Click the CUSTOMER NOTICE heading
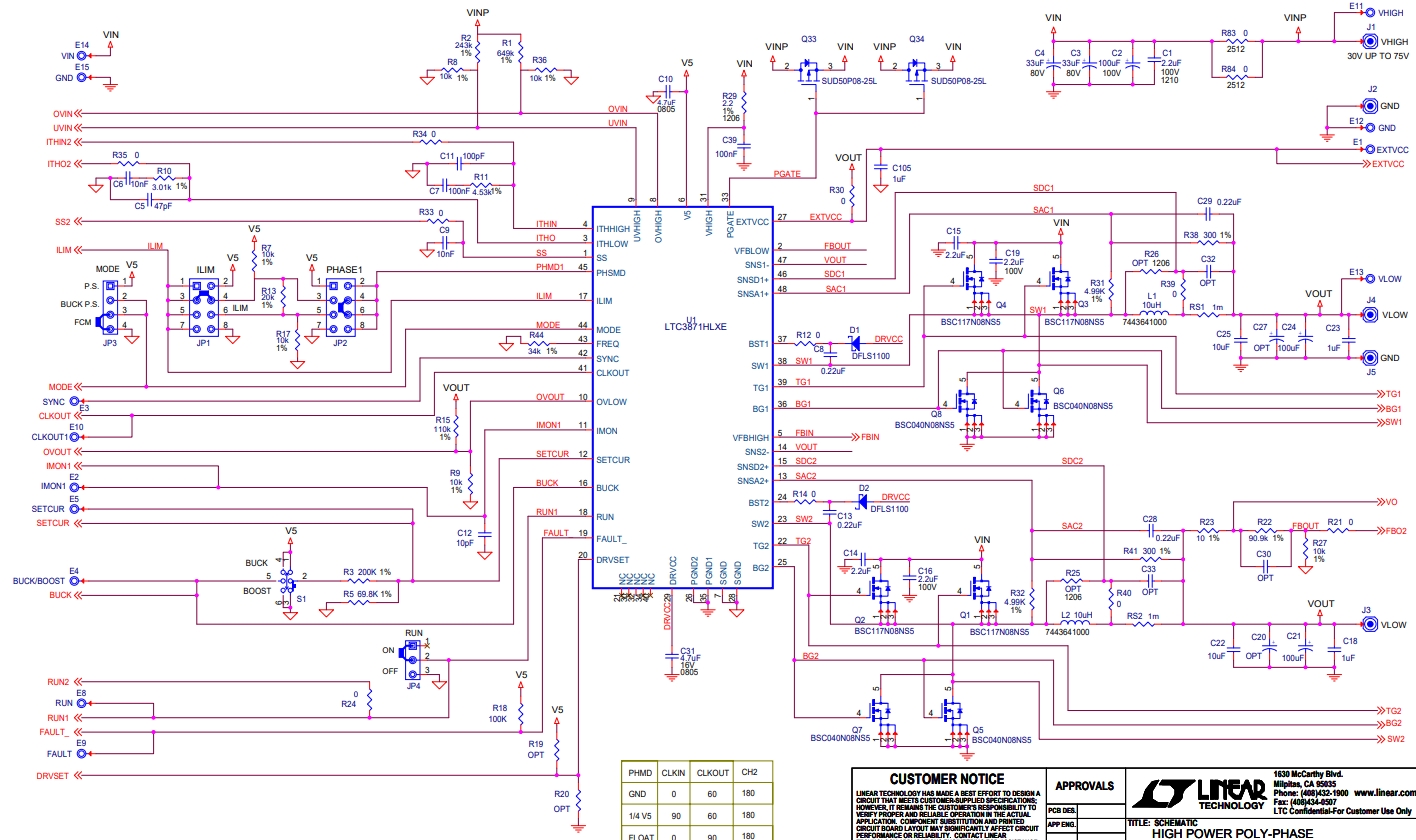This screenshot has height=840, width=1416. pos(946,779)
